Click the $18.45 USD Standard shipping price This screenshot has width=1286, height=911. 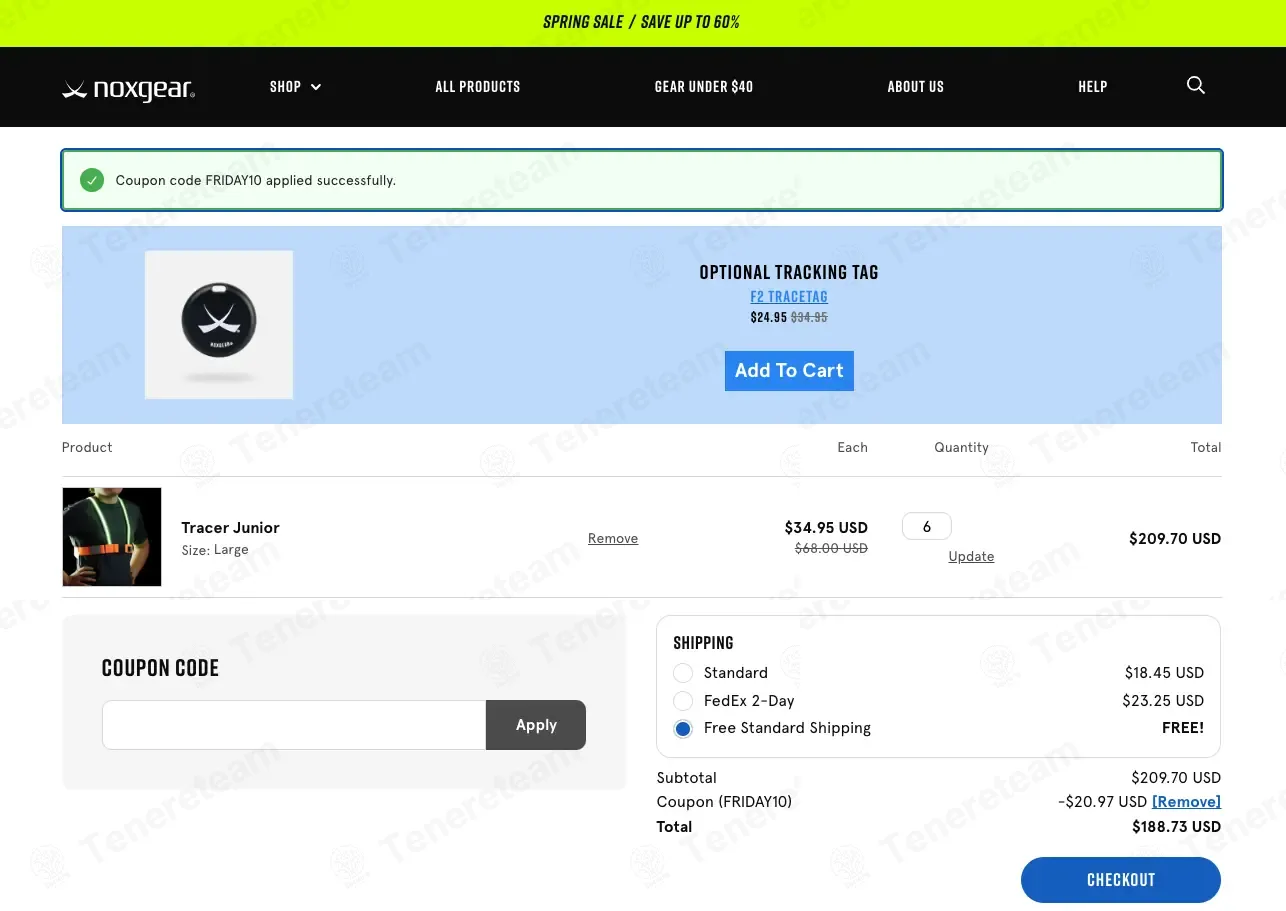(1164, 673)
